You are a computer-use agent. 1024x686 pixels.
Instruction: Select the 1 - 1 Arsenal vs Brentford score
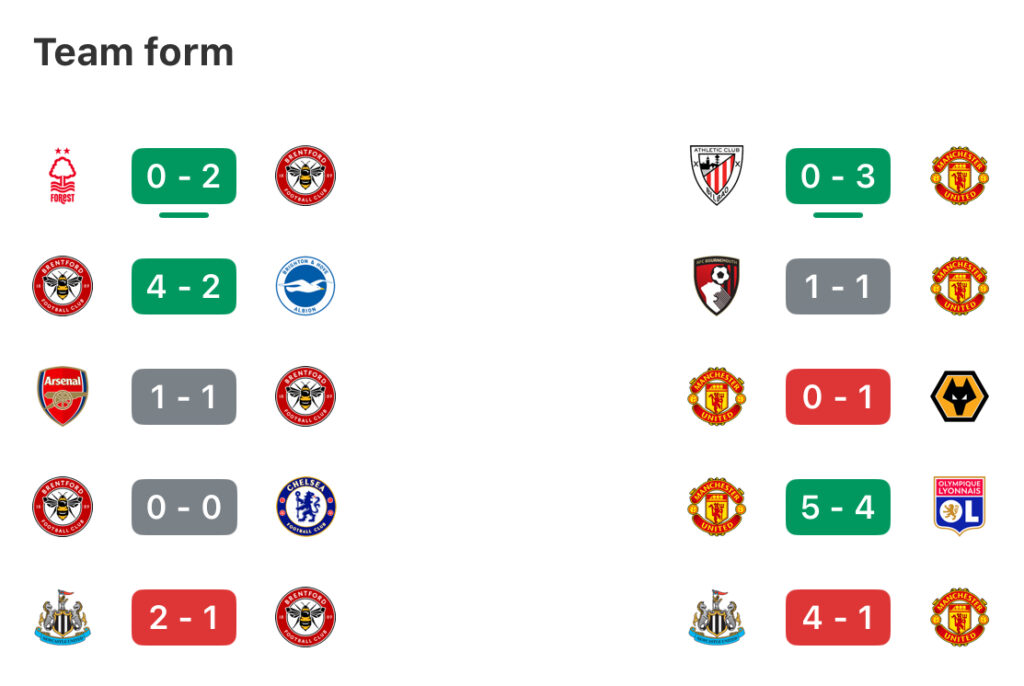point(184,397)
